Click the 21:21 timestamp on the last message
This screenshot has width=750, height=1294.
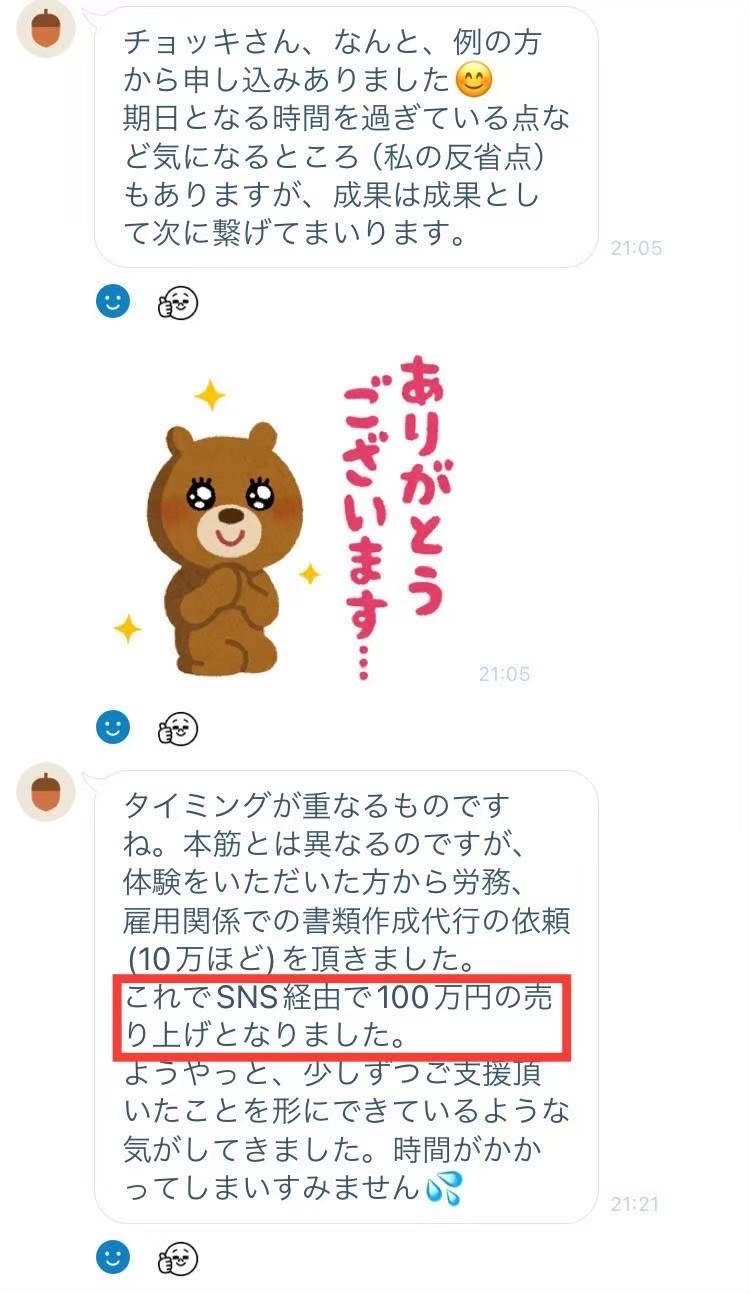click(635, 1204)
